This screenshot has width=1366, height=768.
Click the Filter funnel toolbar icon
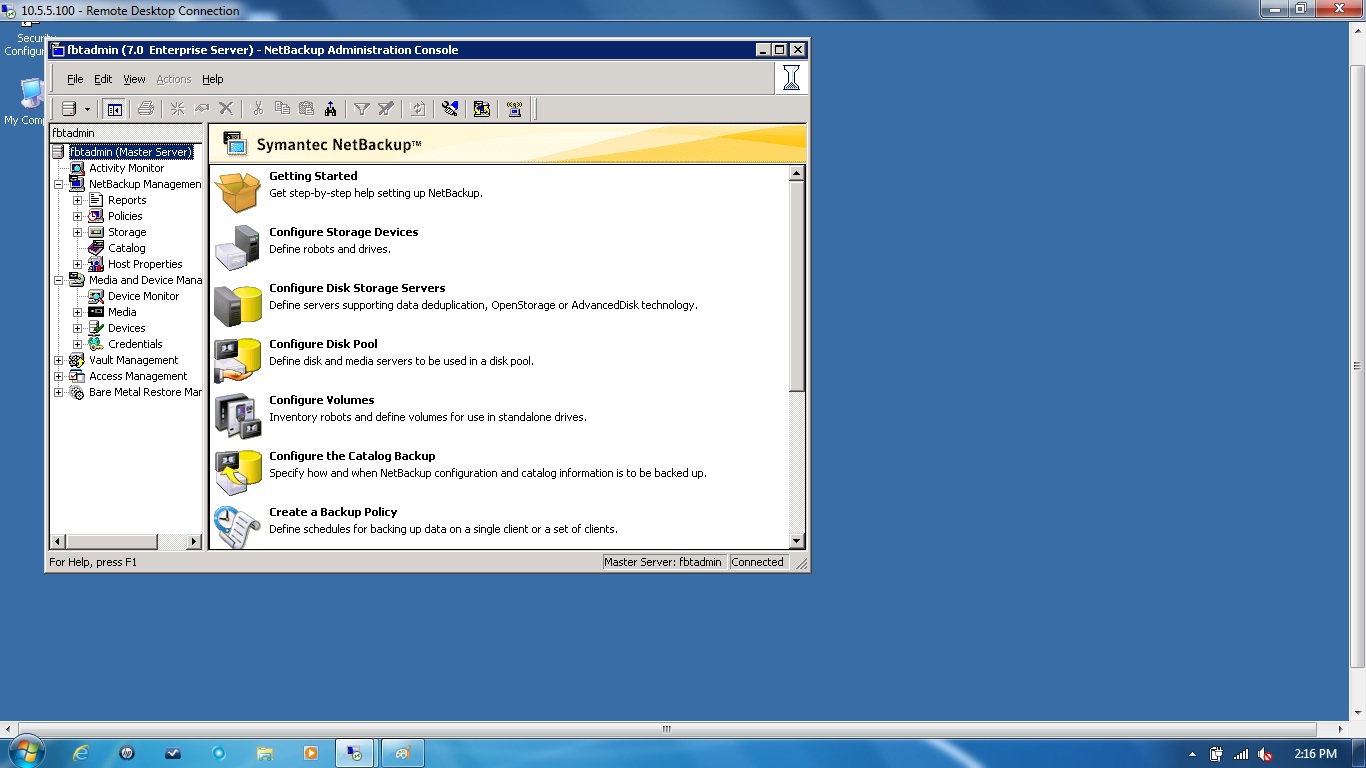point(362,108)
